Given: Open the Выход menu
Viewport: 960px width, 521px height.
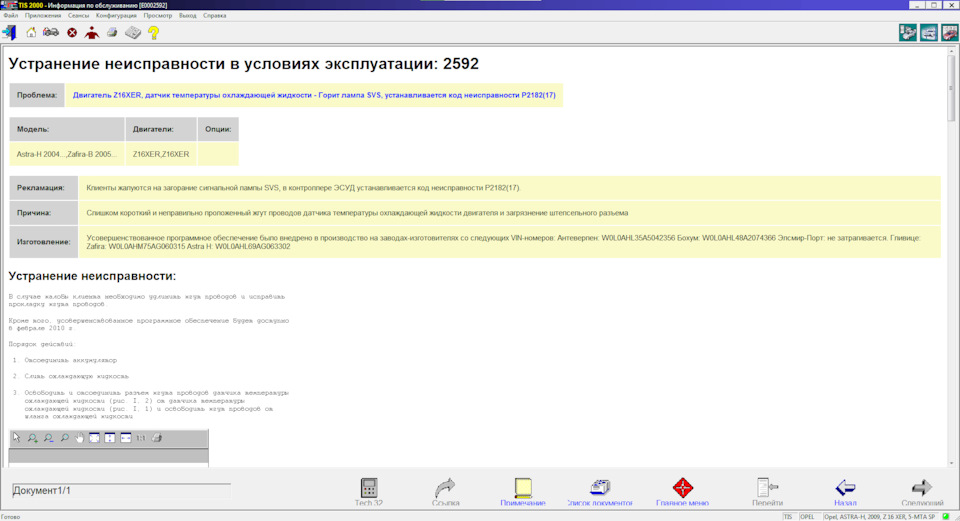Looking at the screenshot, I should point(187,15).
